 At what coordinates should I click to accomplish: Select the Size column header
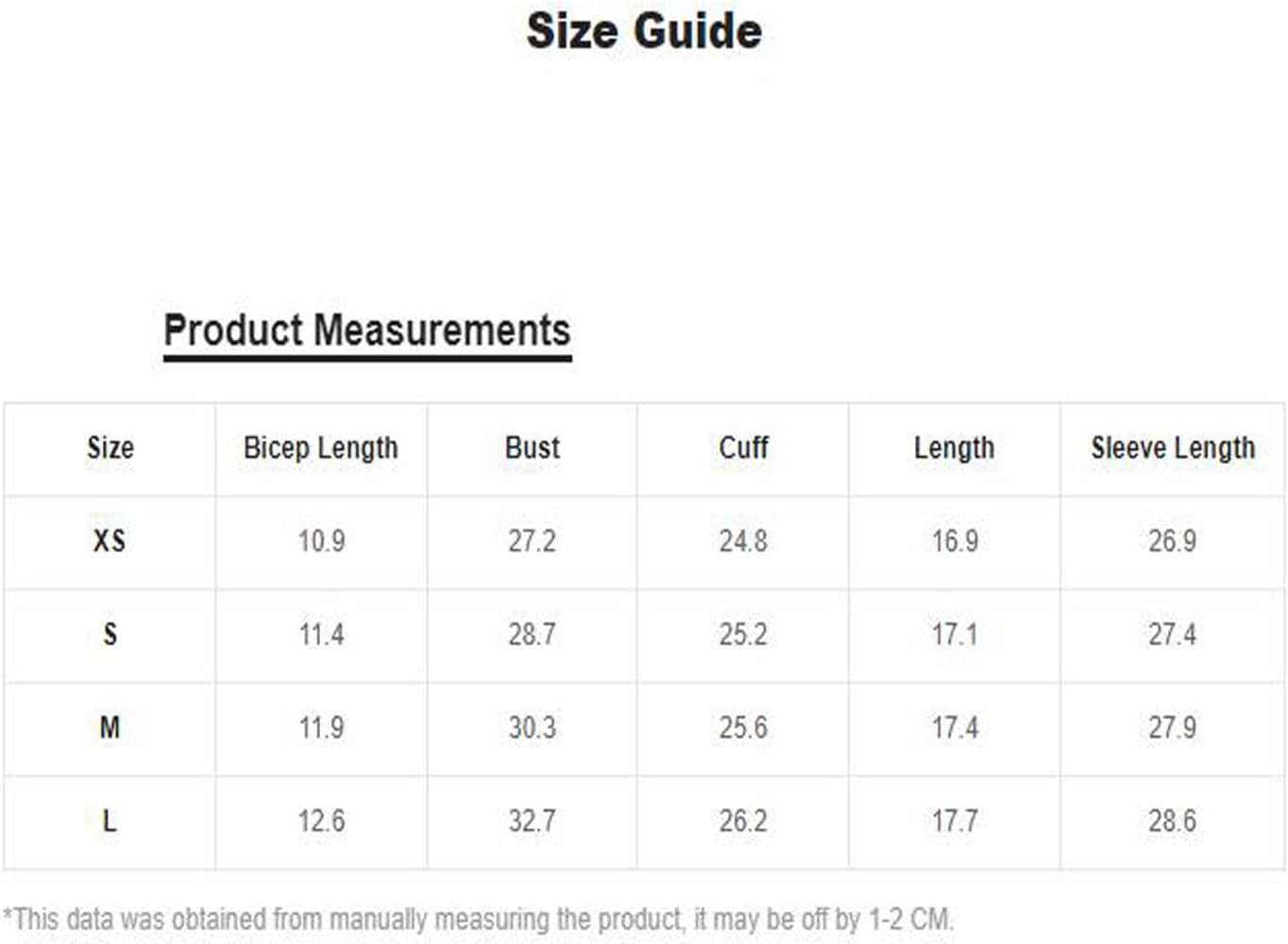coord(110,447)
